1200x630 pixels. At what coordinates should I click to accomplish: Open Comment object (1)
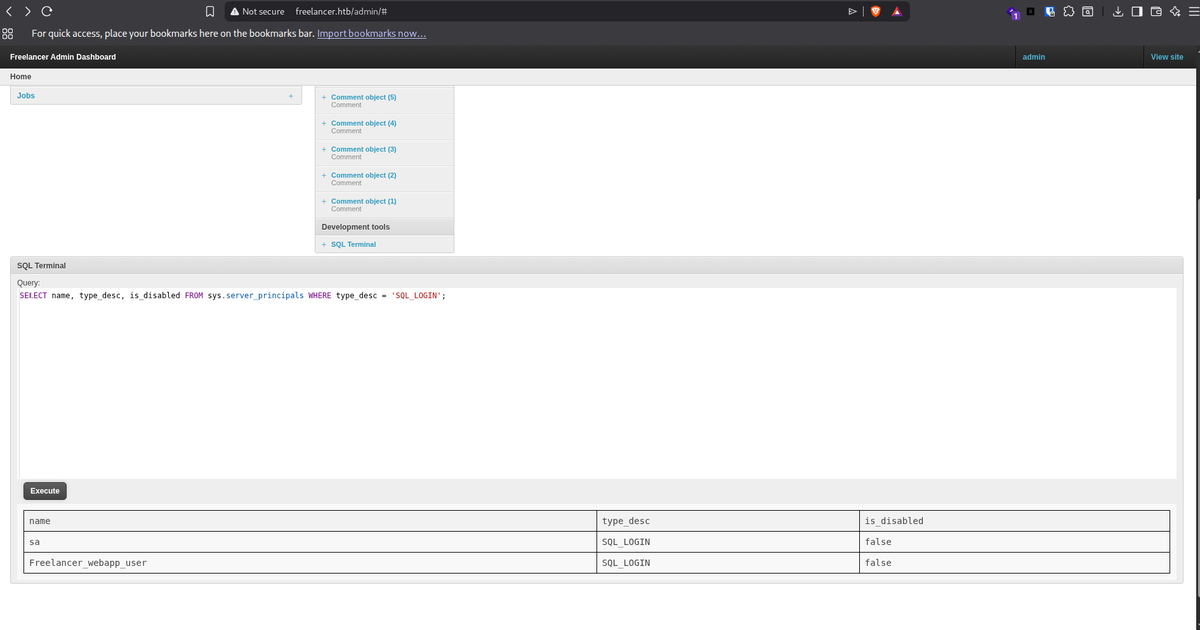364,201
